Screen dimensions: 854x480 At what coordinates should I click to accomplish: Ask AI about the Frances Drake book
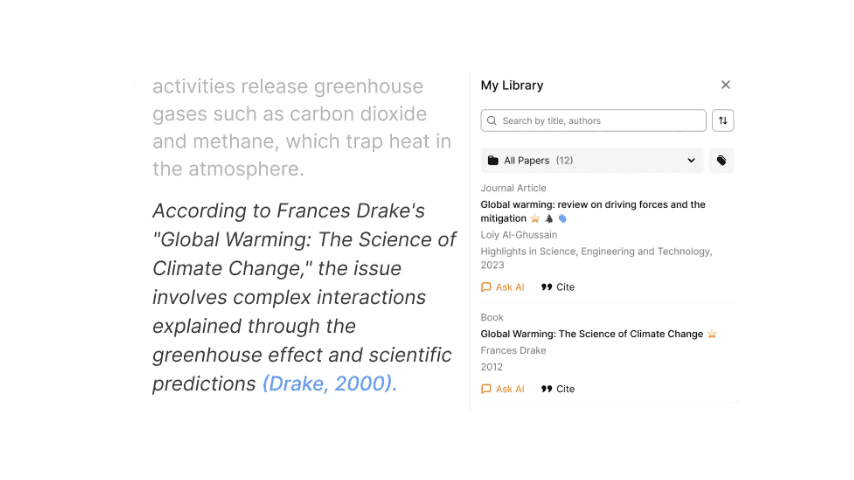click(x=503, y=389)
